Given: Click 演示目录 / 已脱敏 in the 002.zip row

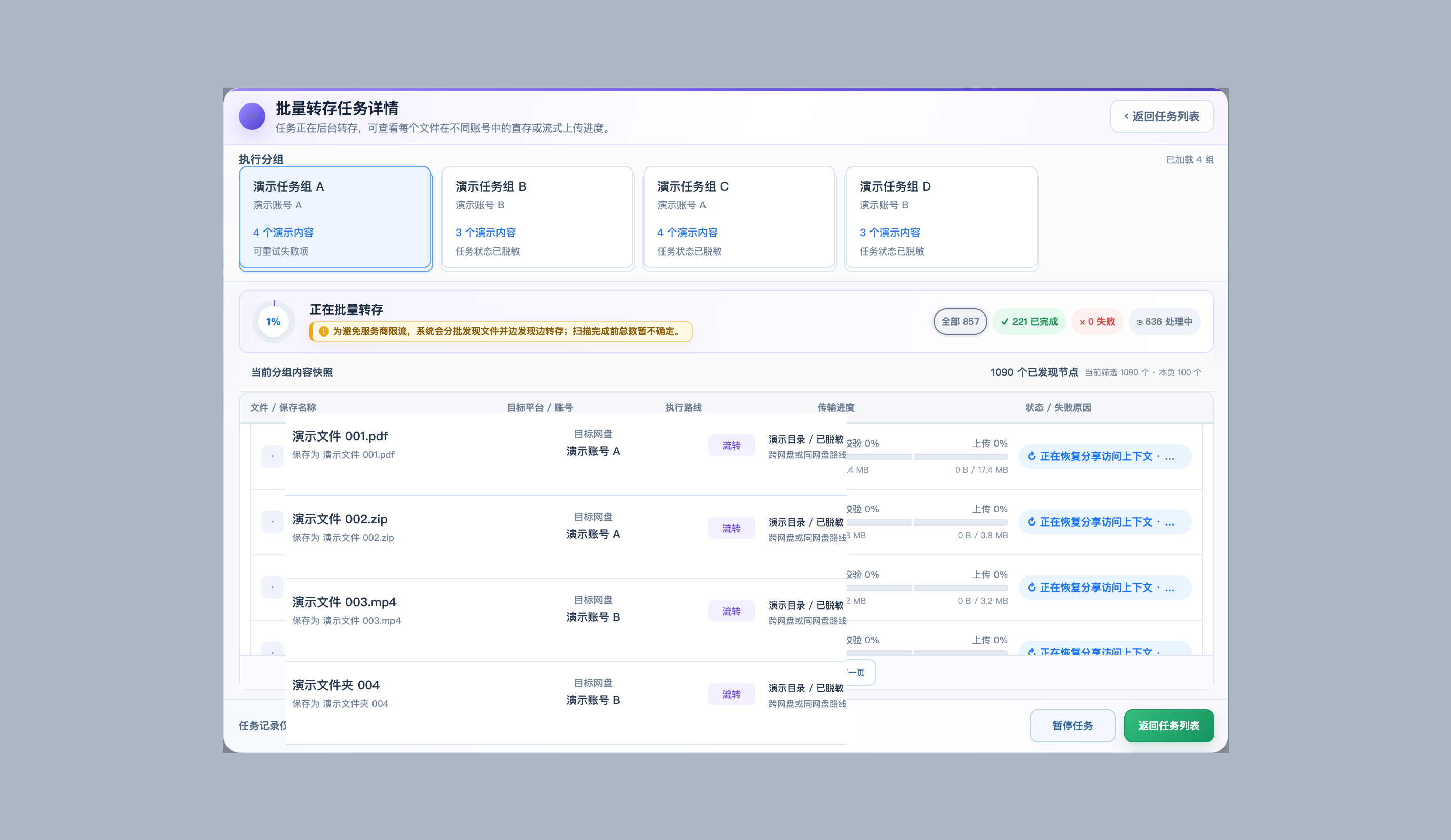Looking at the screenshot, I should 805,522.
